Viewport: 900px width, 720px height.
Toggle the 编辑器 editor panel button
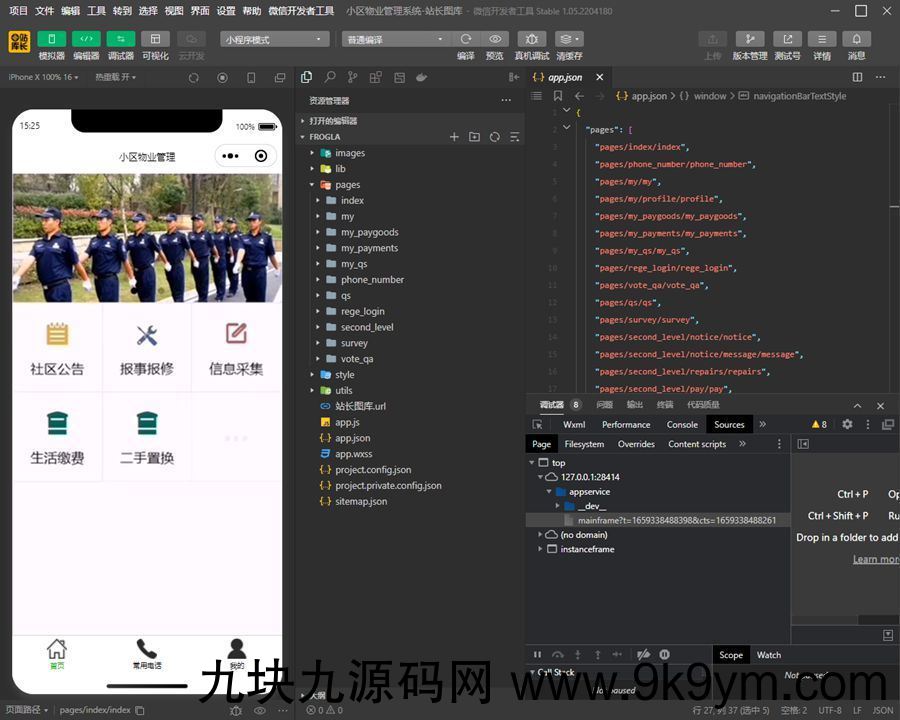[86, 39]
